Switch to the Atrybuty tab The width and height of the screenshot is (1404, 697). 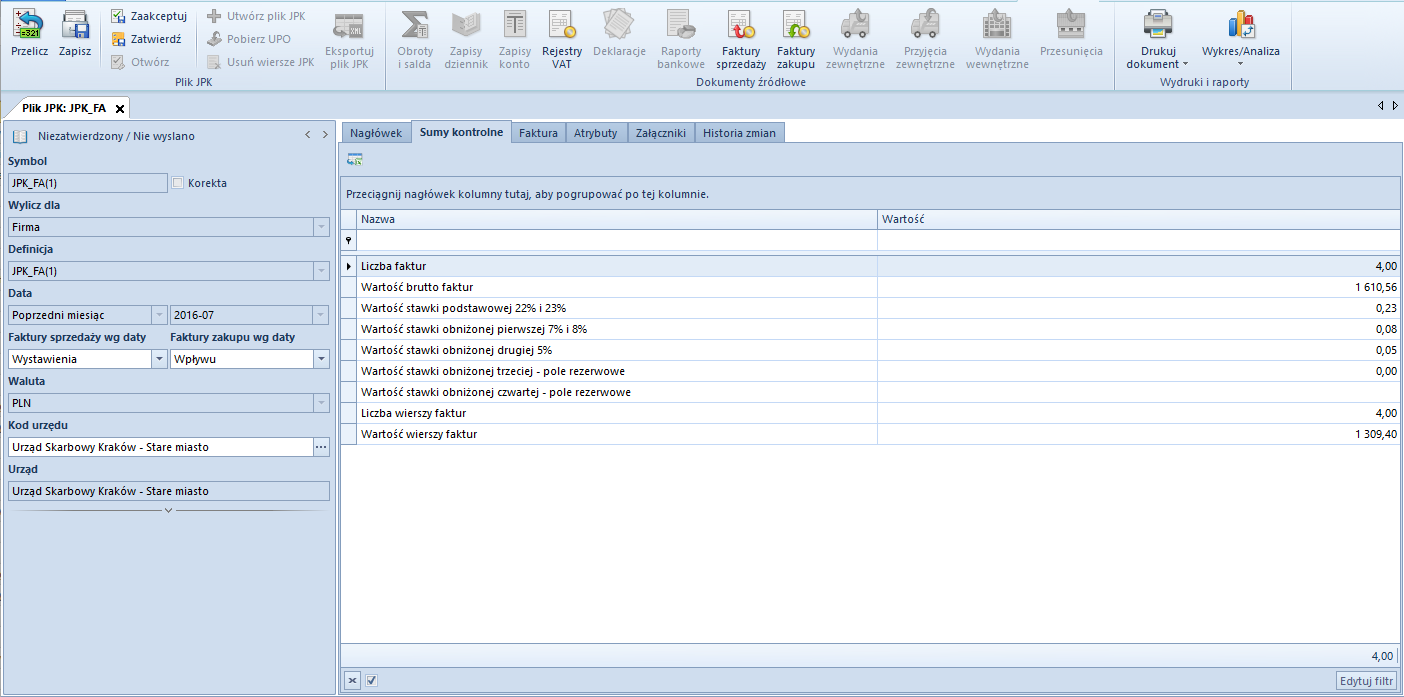click(x=595, y=132)
